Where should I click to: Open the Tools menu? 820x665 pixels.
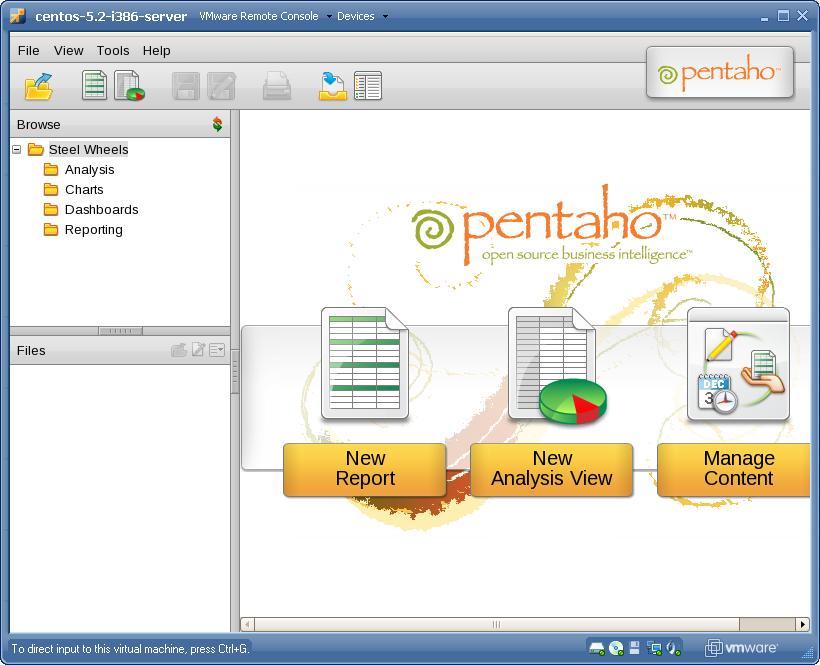click(x=112, y=50)
